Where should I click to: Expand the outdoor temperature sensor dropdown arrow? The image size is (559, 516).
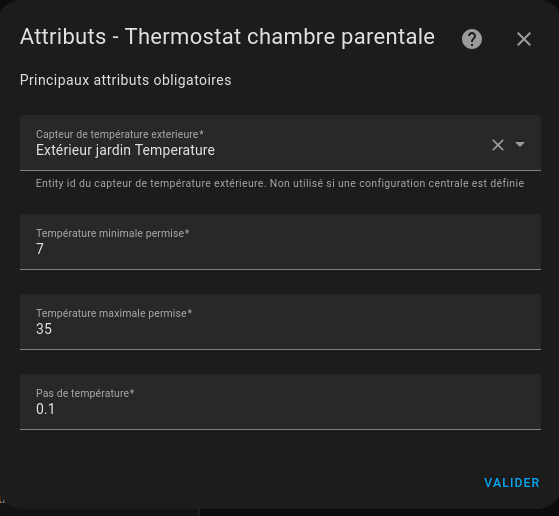520,144
